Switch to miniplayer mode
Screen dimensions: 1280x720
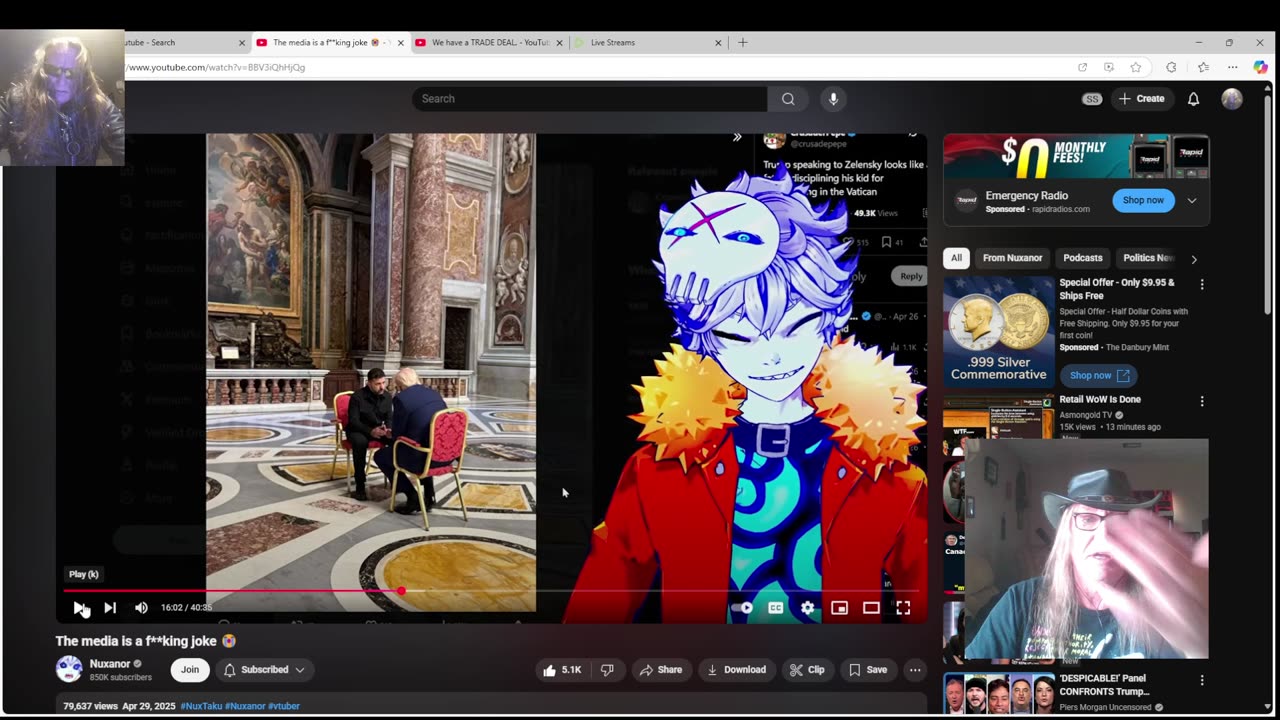[839, 607]
